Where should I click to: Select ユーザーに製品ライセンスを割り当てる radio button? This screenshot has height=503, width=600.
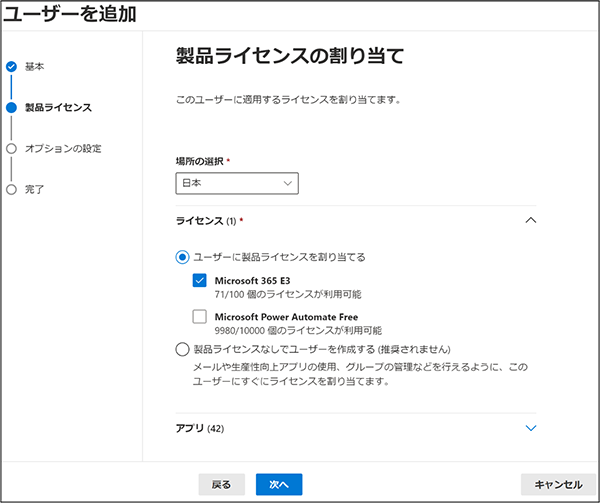[x=183, y=257]
